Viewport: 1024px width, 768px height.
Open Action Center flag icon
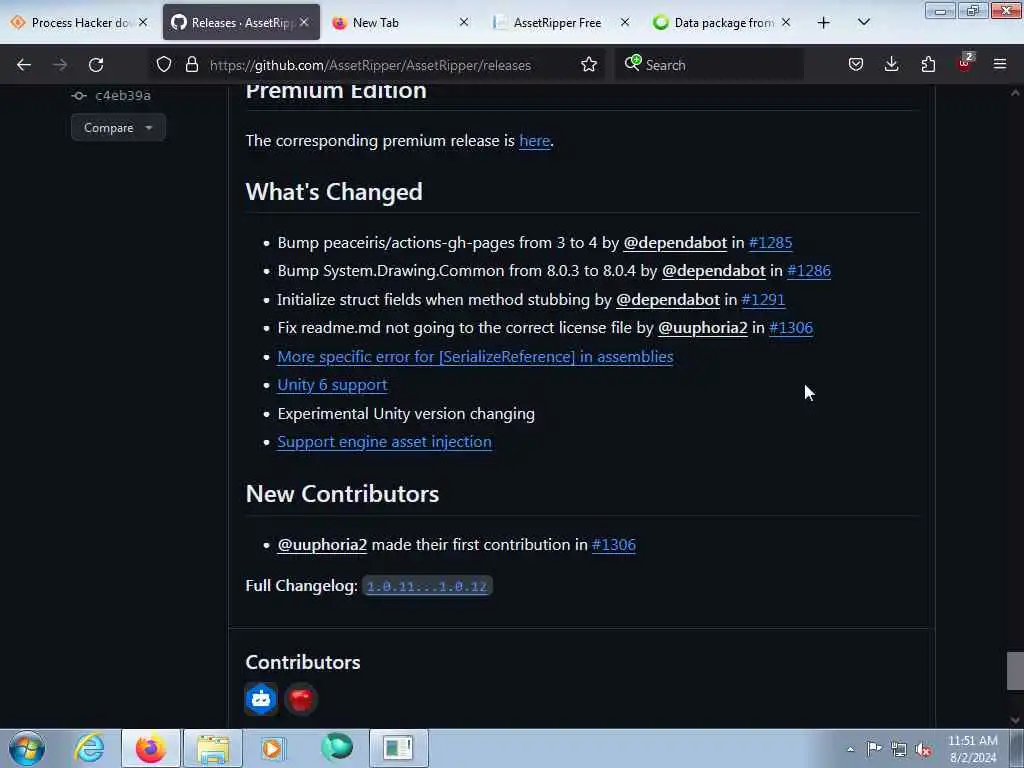pos(874,749)
